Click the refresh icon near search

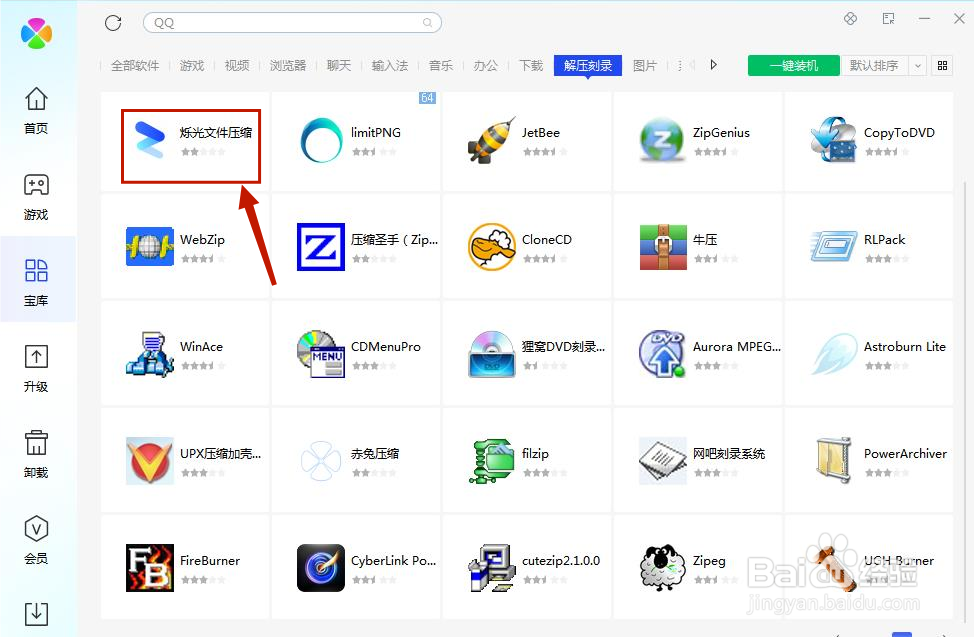(113, 23)
